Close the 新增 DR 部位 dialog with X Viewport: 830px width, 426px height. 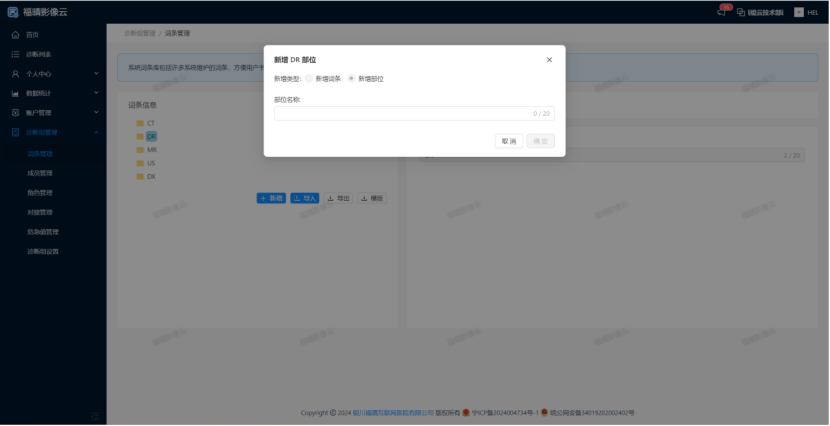point(549,60)
